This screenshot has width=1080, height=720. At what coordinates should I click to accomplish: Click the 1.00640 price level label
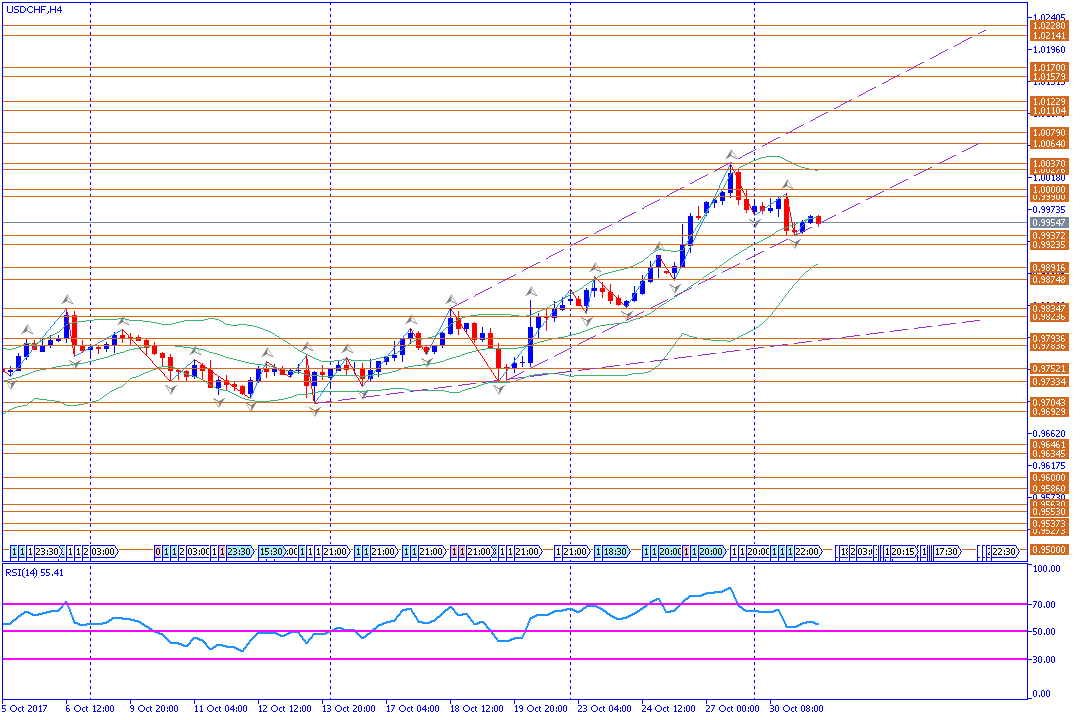[x=1049, y=144]
